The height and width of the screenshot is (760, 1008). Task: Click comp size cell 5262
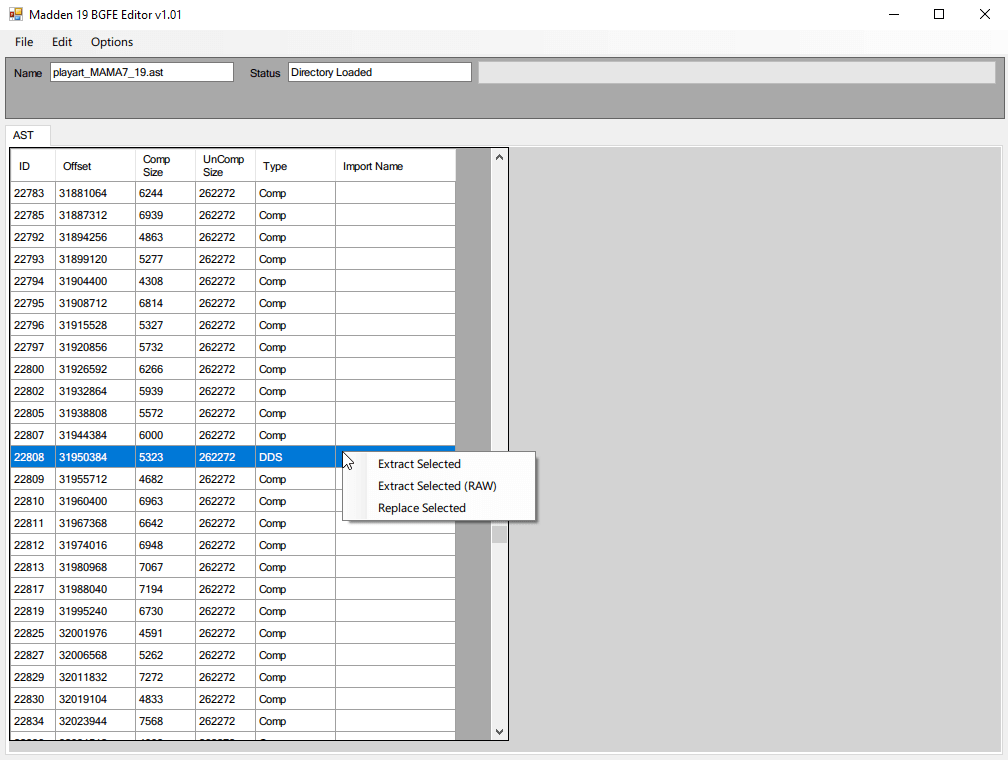pyautogui.click(x=165, y=655)
